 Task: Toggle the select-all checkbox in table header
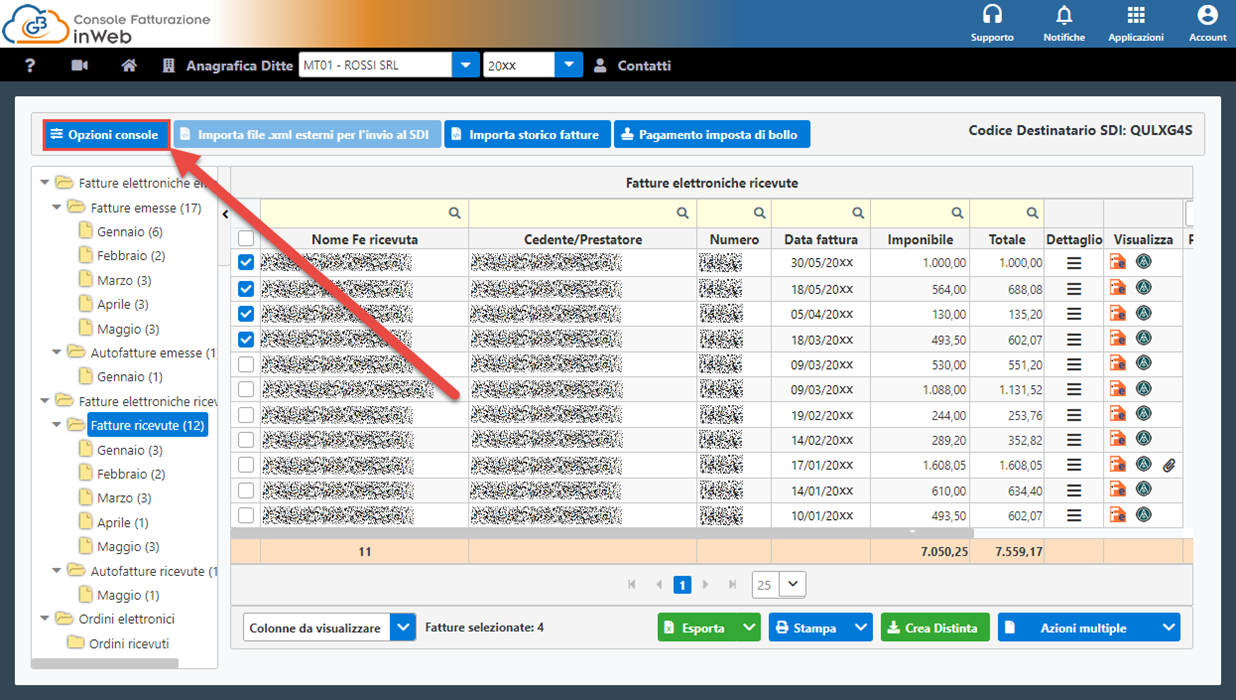tap(246, 239)
